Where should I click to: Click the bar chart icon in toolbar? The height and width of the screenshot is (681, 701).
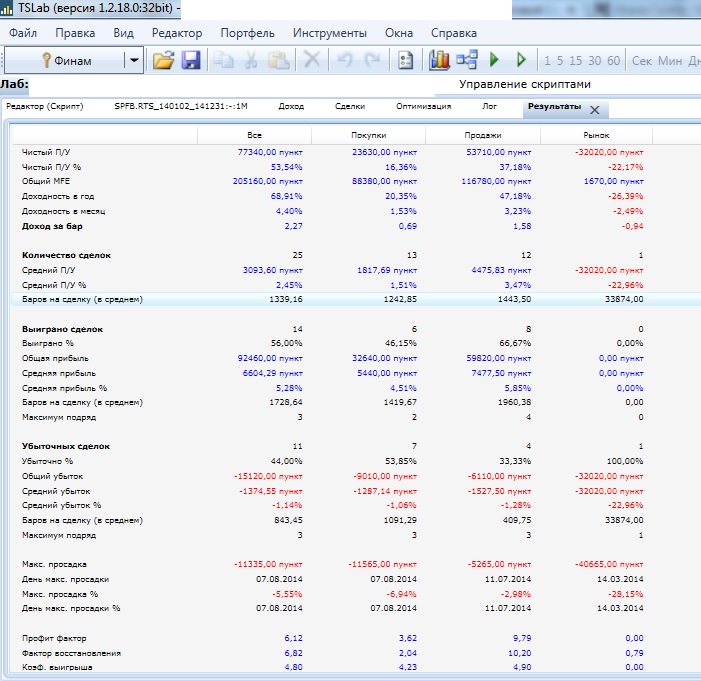tap(439, 60)
